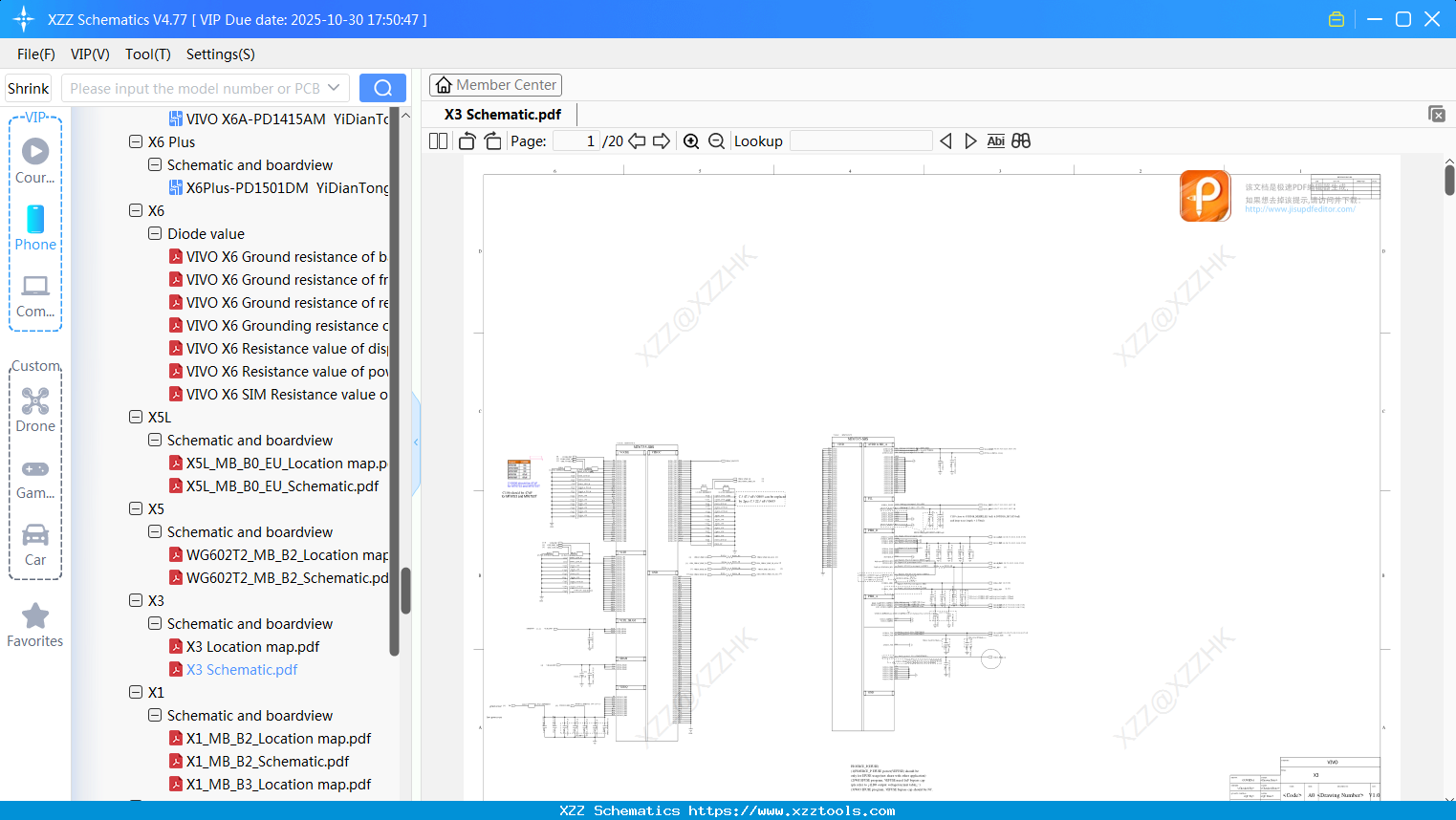Viewport: 1456px width, 820px height.
Task: Select the X3 Schematic.pdf tab
Action: (x=503, y=114)
